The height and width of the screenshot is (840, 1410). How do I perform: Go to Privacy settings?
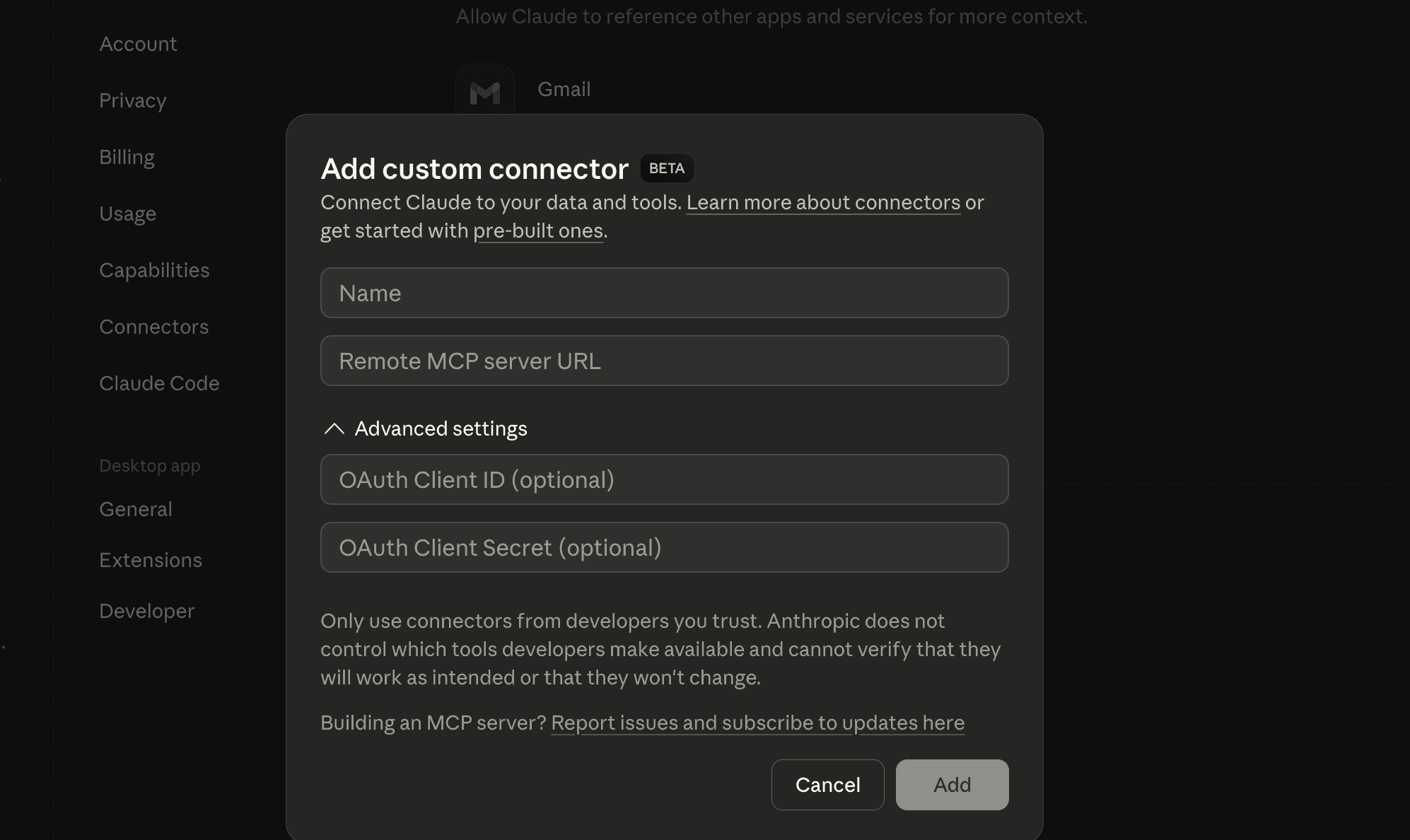click(133, 100)
